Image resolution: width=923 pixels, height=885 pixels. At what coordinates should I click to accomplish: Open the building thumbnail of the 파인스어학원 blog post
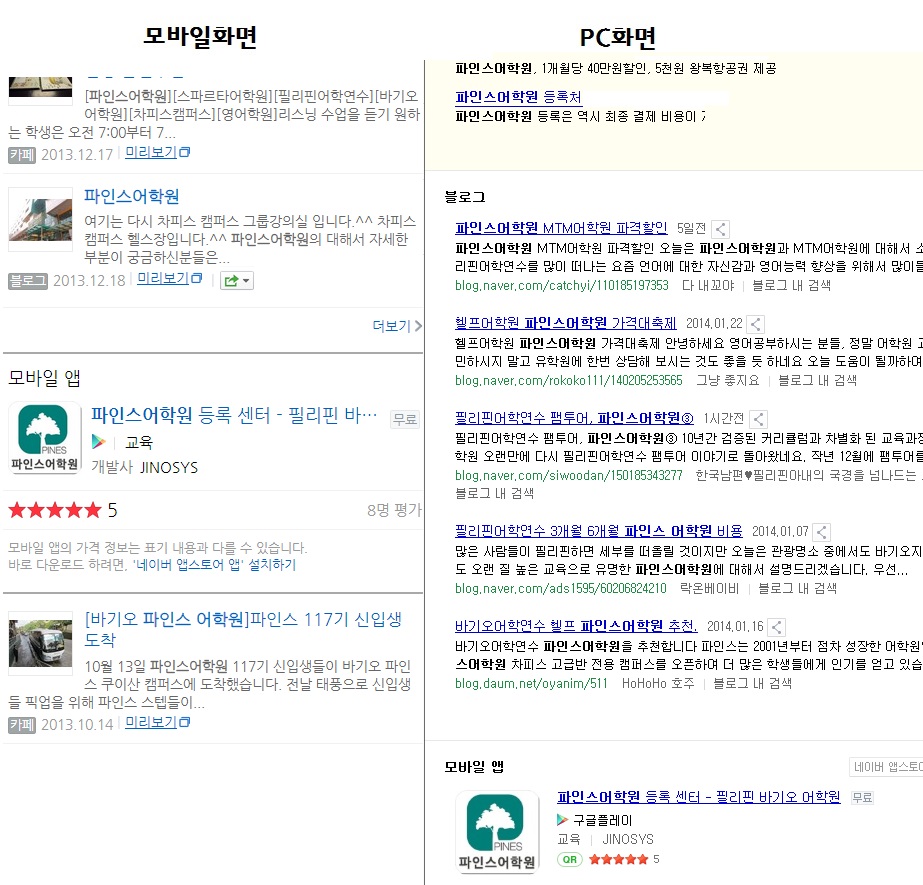(41, 220)
